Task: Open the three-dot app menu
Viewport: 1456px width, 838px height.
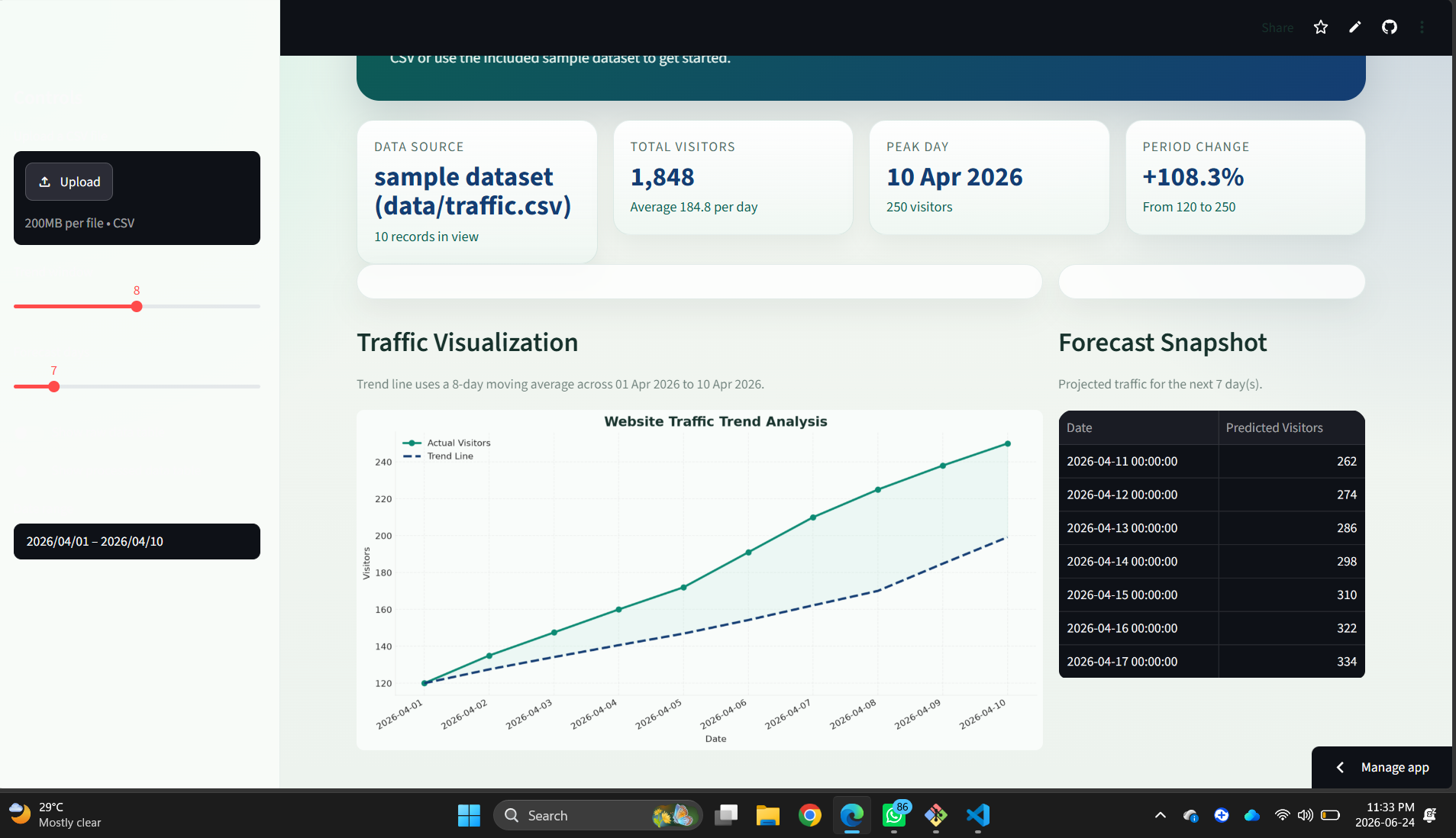Action: click(1422, 27)
